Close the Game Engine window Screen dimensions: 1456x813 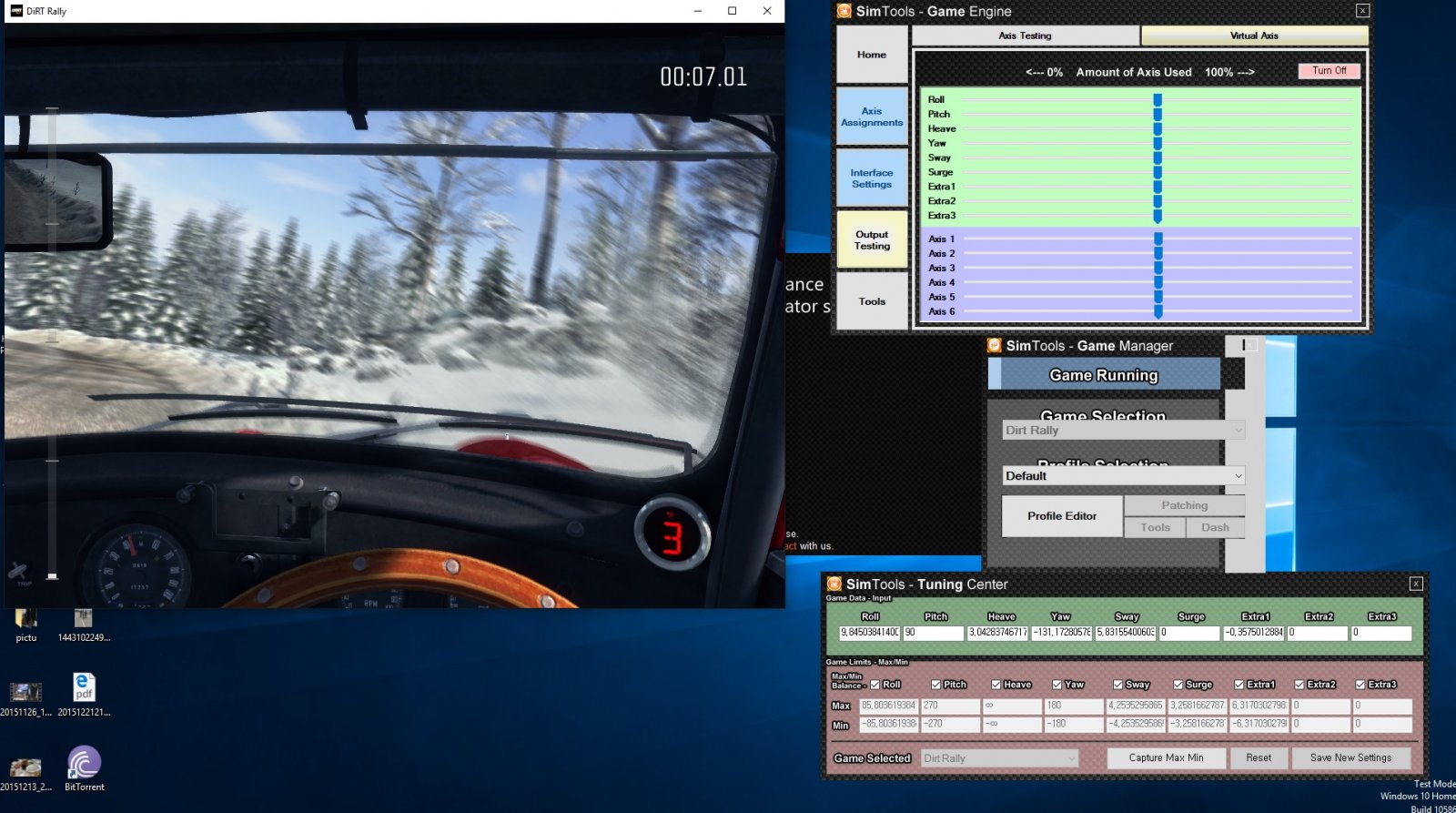tap(1362, 11)
